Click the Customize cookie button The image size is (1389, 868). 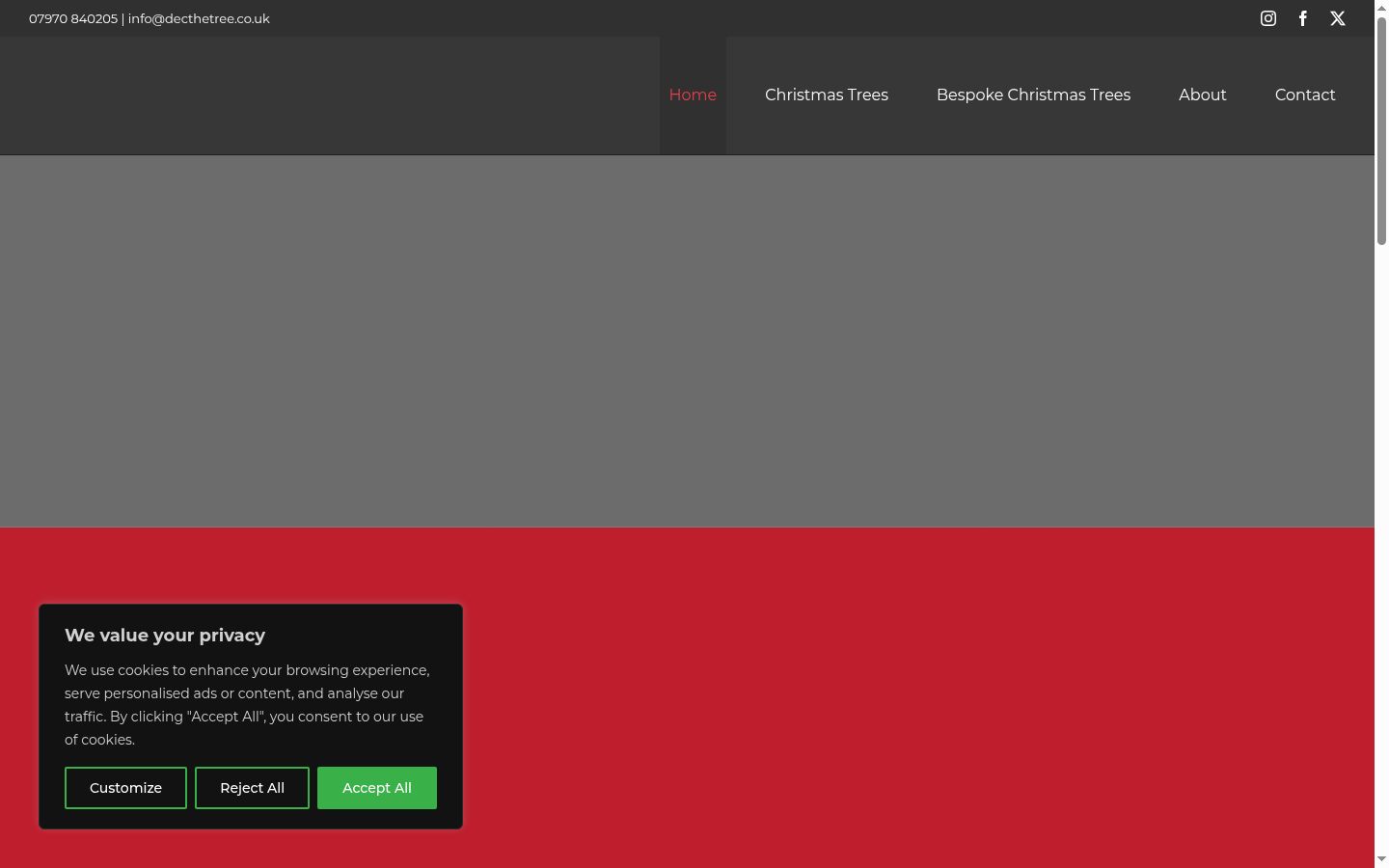[x=125, y=788]
